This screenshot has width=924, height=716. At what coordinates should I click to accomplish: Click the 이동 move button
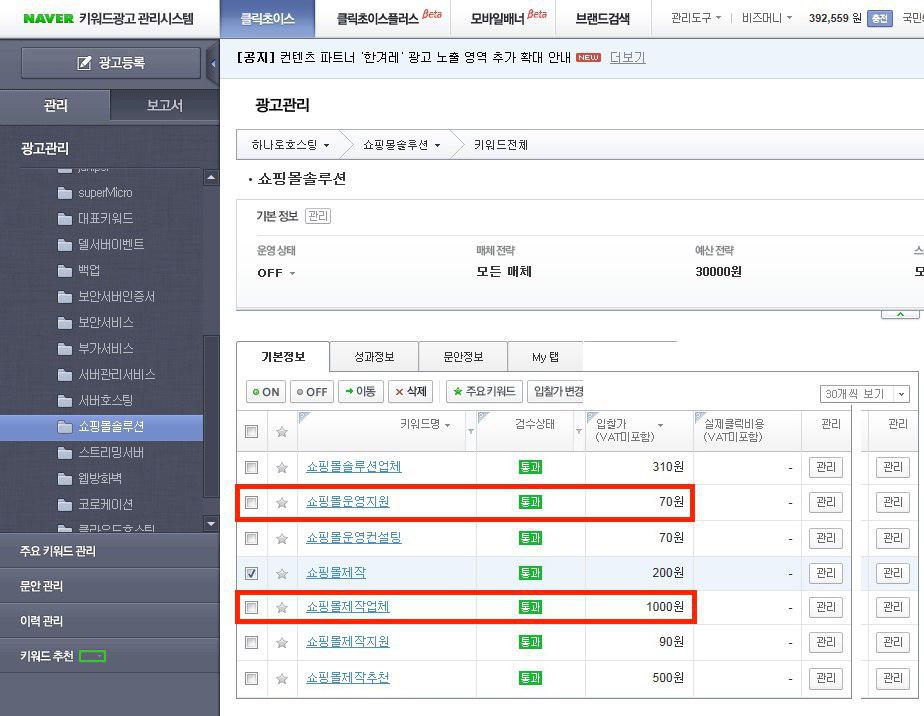[x=361, y=392]
